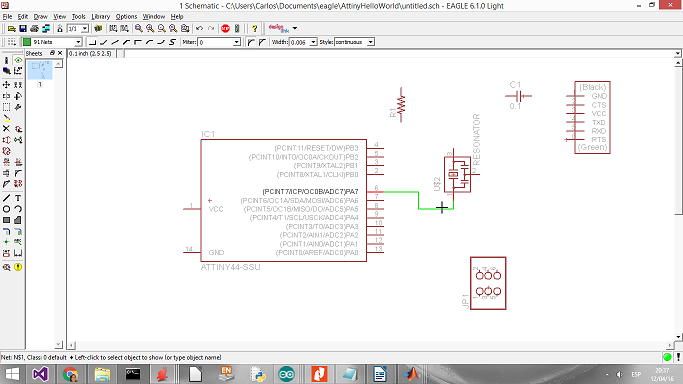Select the sheet 1 thumbnail
The width and height of the screenshot is (683, 384).
pyautogui.click(x=40, y=70)
